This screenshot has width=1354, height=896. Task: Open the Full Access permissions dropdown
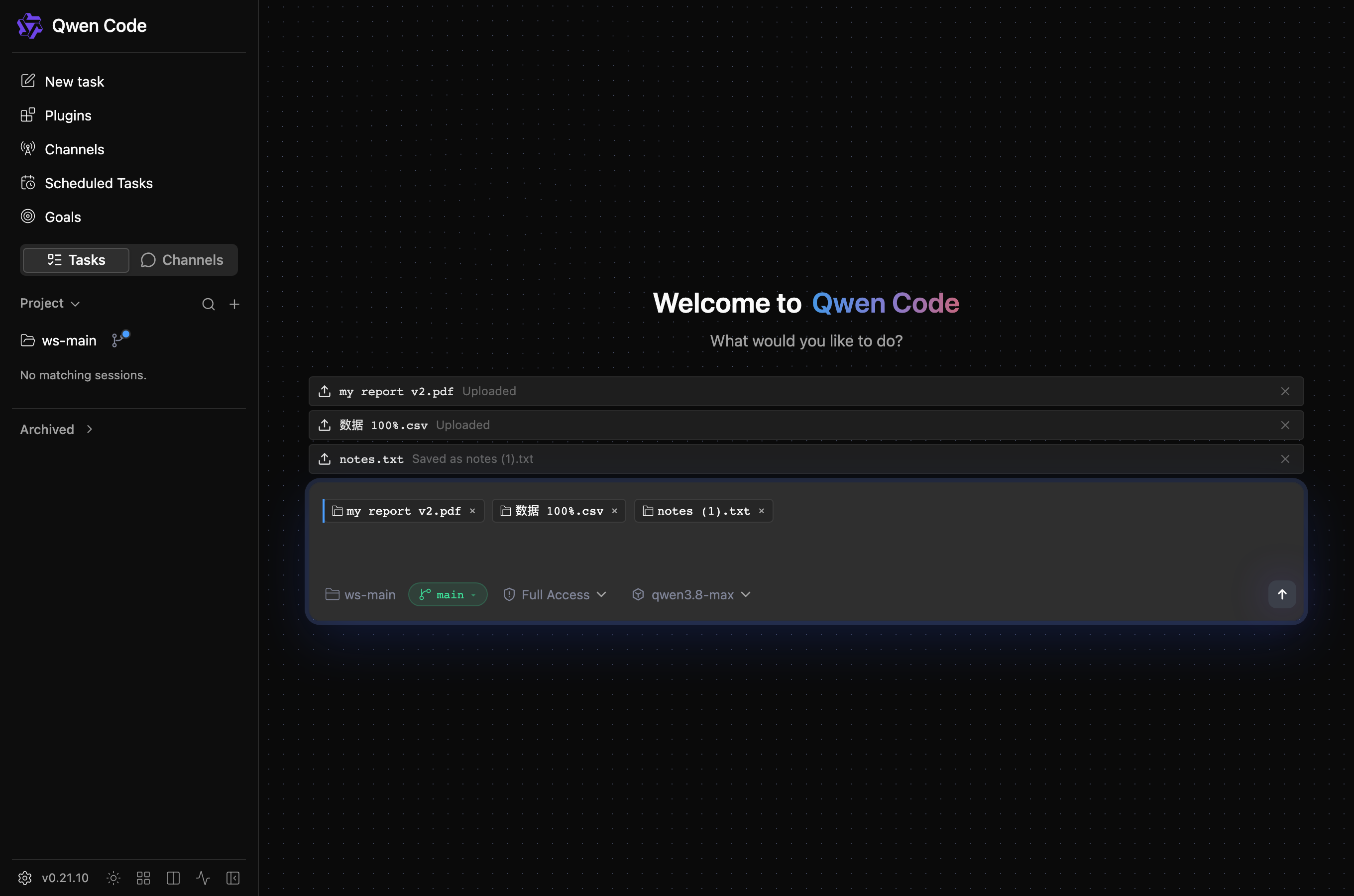click(x=555, y=595)
